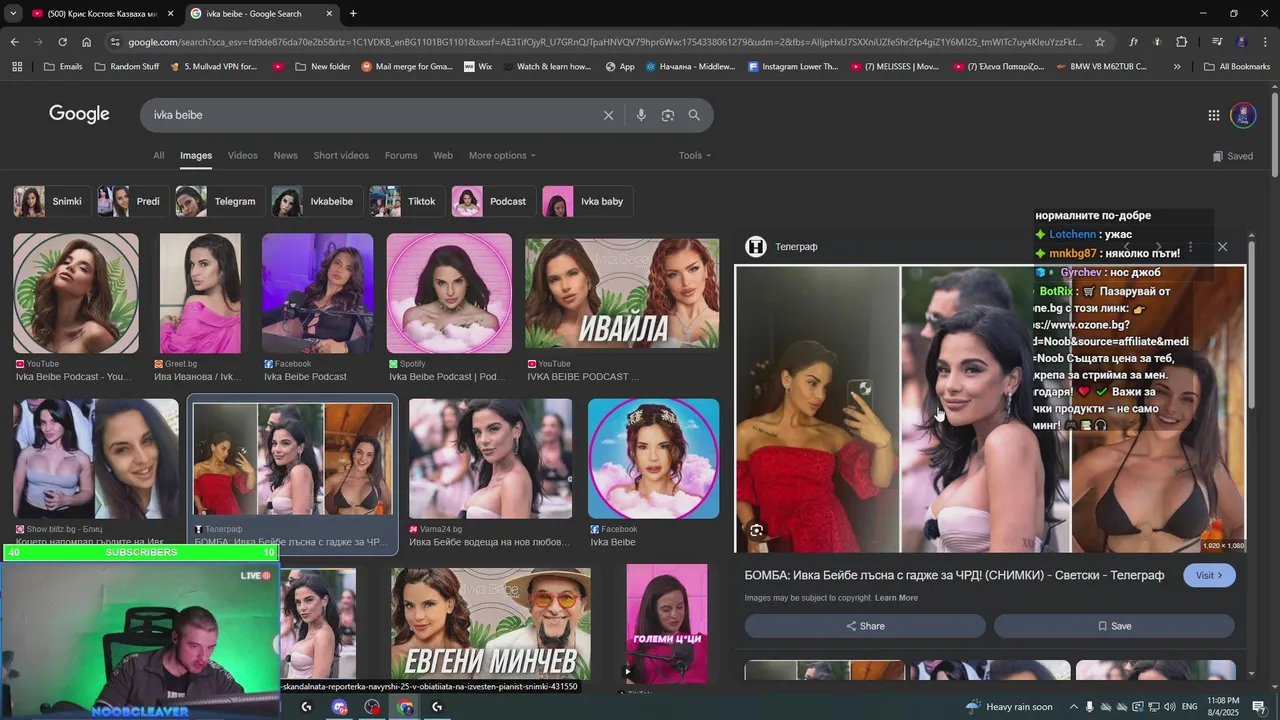Click the Google logo
Image resolution: width=1280 pixels, height=720 pixels.
tap(79, 114)
